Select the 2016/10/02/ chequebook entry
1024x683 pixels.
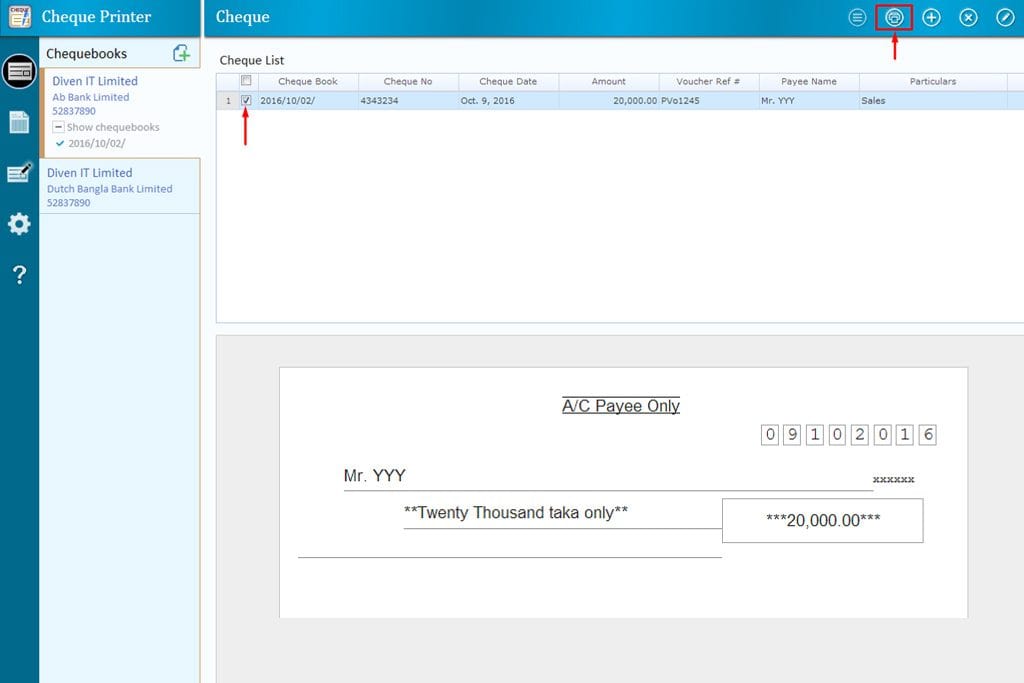96,143
